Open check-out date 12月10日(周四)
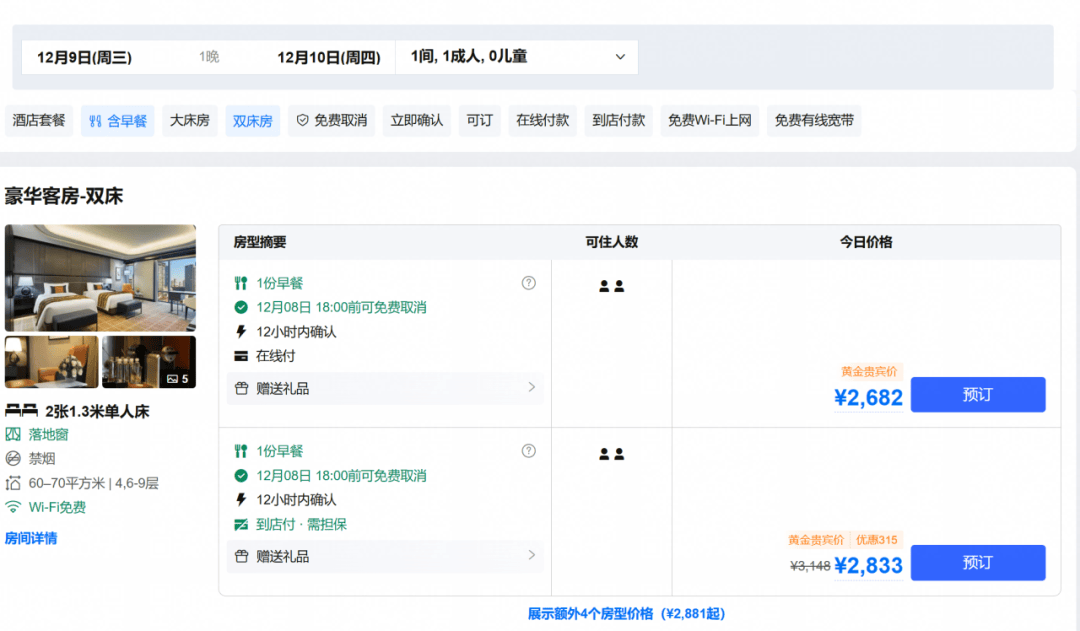This screenshot has height=631, width=1080. pos(329,57)
